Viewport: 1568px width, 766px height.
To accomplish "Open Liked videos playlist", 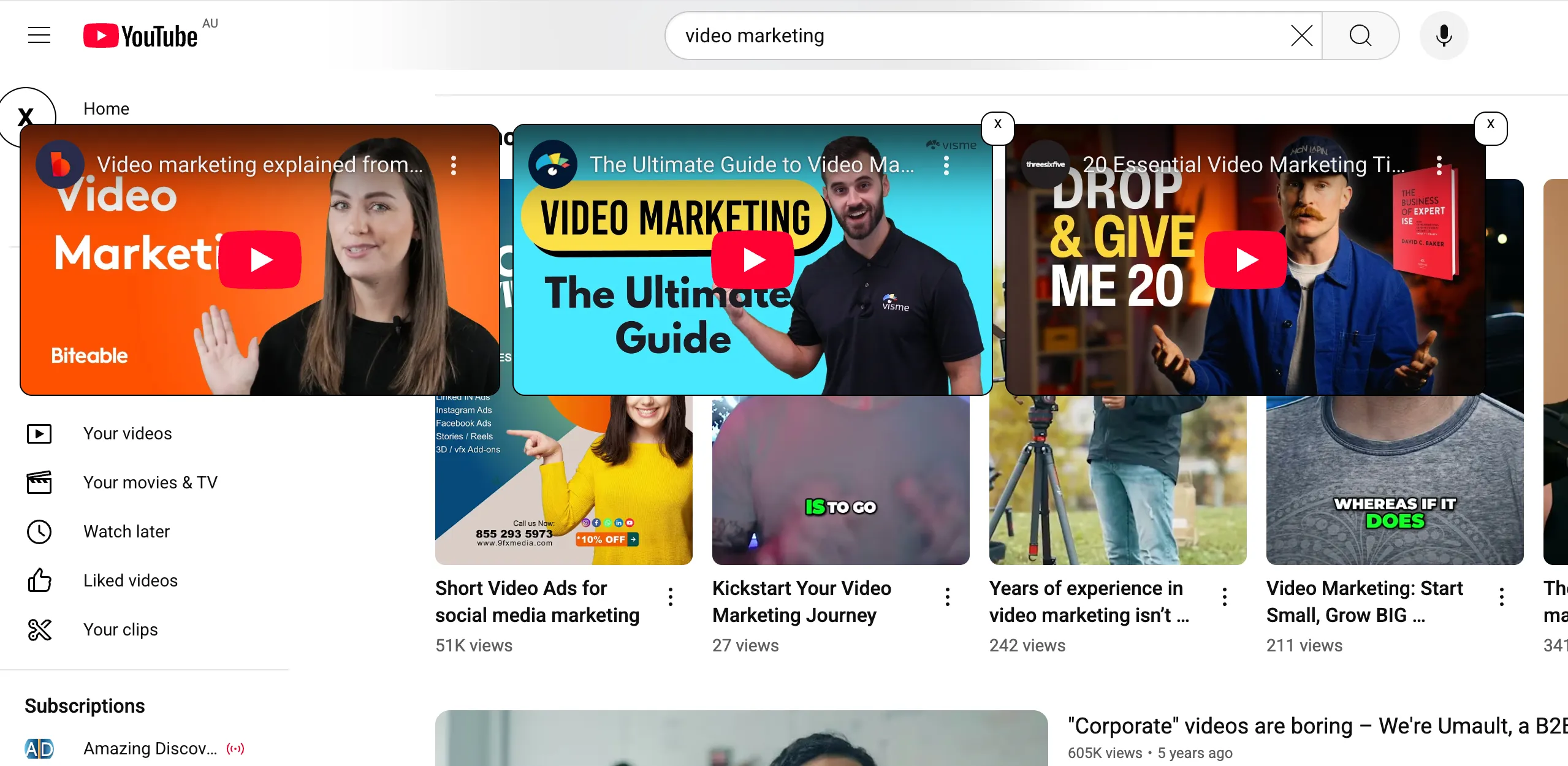I will pyautogui.click(x=131, y=580).
